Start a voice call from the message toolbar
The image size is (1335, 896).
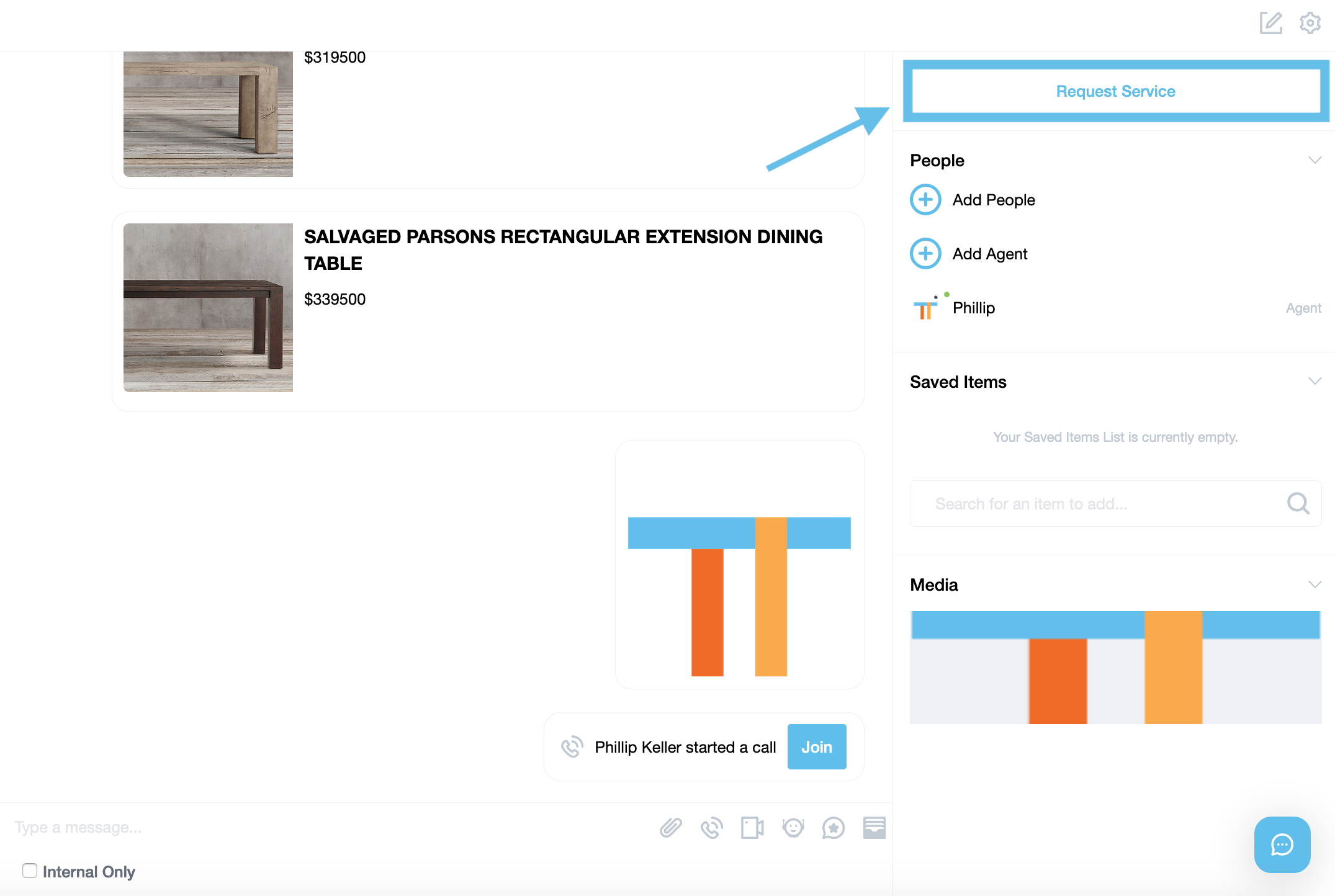(x=712, y=828)
